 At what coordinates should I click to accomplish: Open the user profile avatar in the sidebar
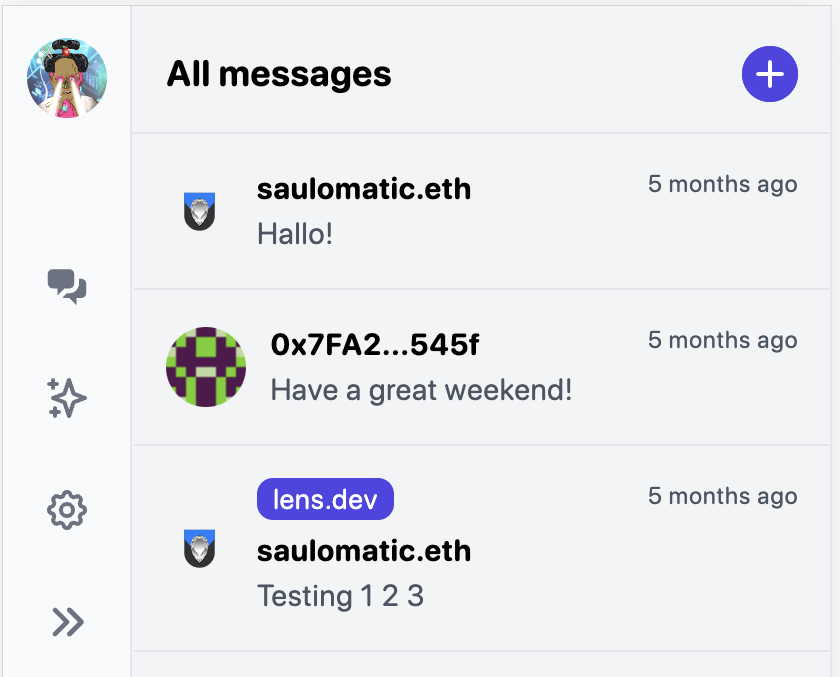pyautogui.click(x=67, y=78)
